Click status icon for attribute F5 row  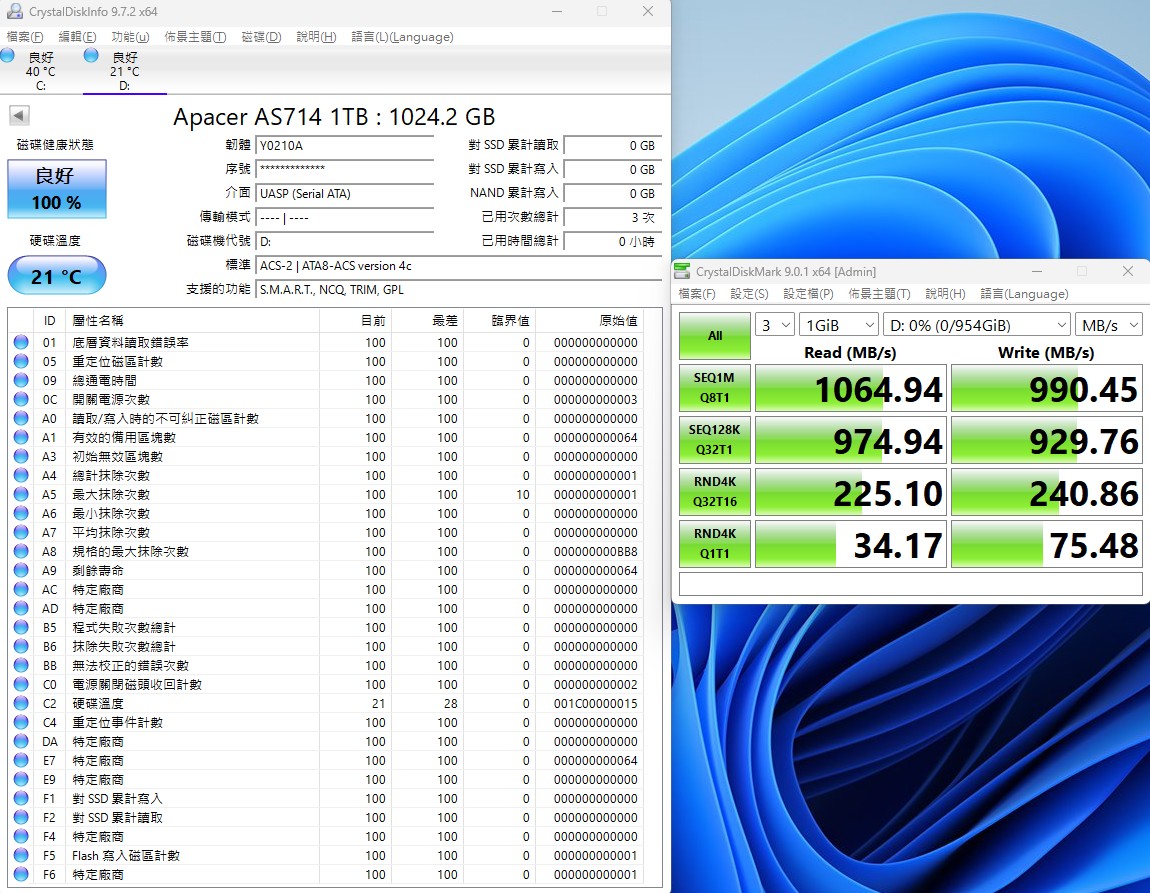[21, 856]
